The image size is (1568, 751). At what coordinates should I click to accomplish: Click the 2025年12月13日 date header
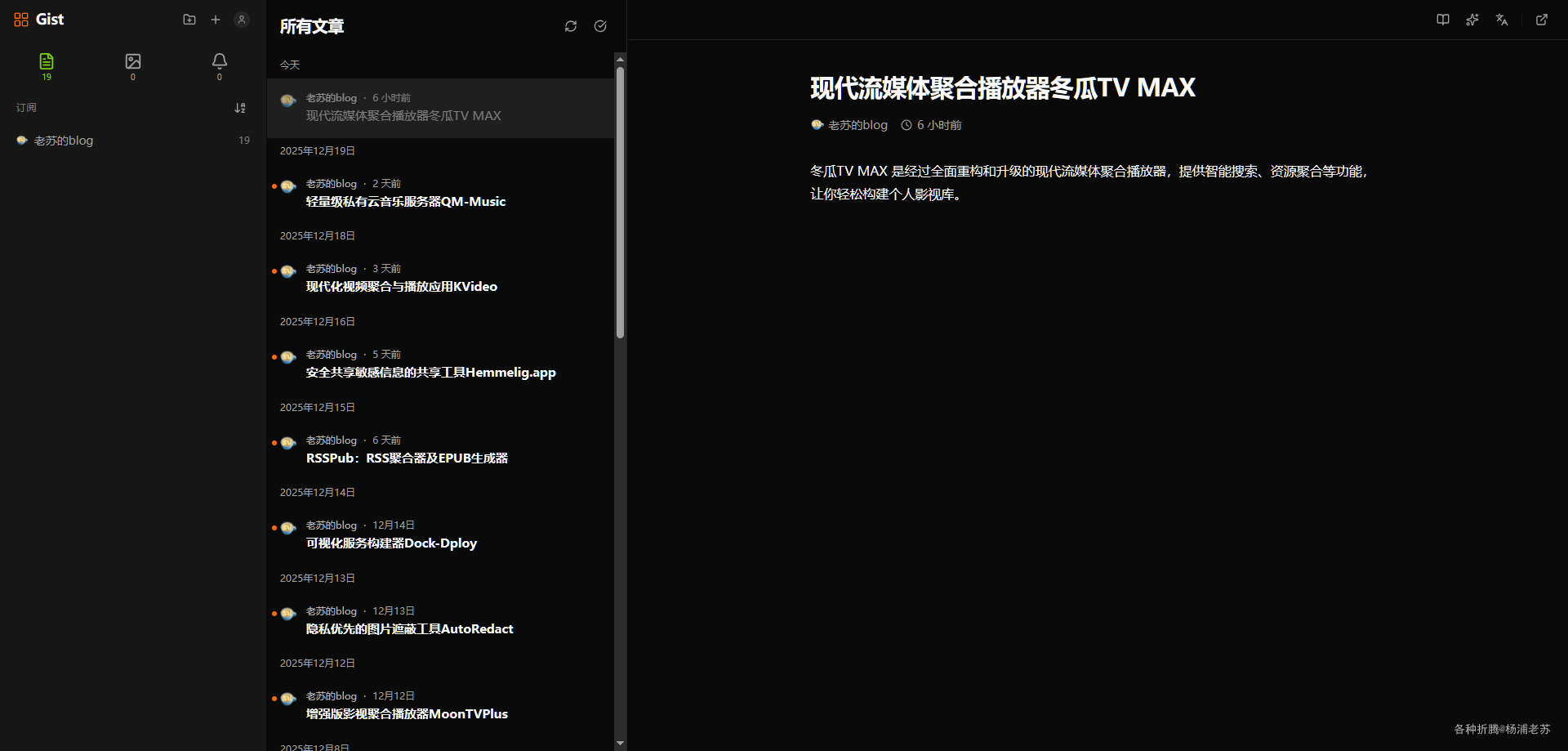click(x=318, y=579)
